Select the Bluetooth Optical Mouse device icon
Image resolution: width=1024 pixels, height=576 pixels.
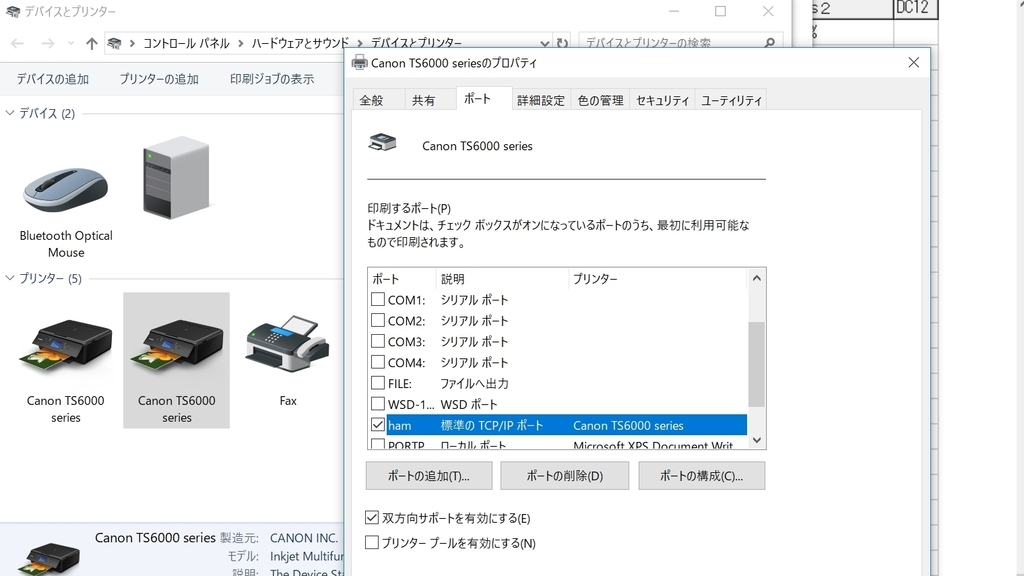pyautogui.click(x=65, y=189)
